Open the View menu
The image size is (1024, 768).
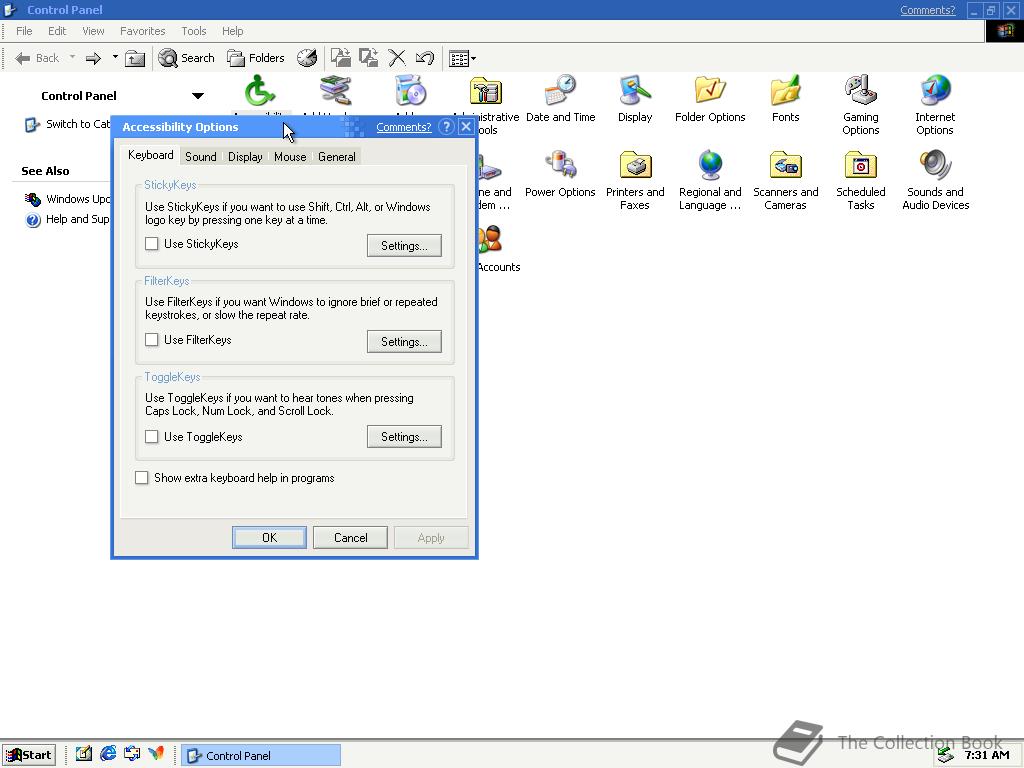coord(93,31)
